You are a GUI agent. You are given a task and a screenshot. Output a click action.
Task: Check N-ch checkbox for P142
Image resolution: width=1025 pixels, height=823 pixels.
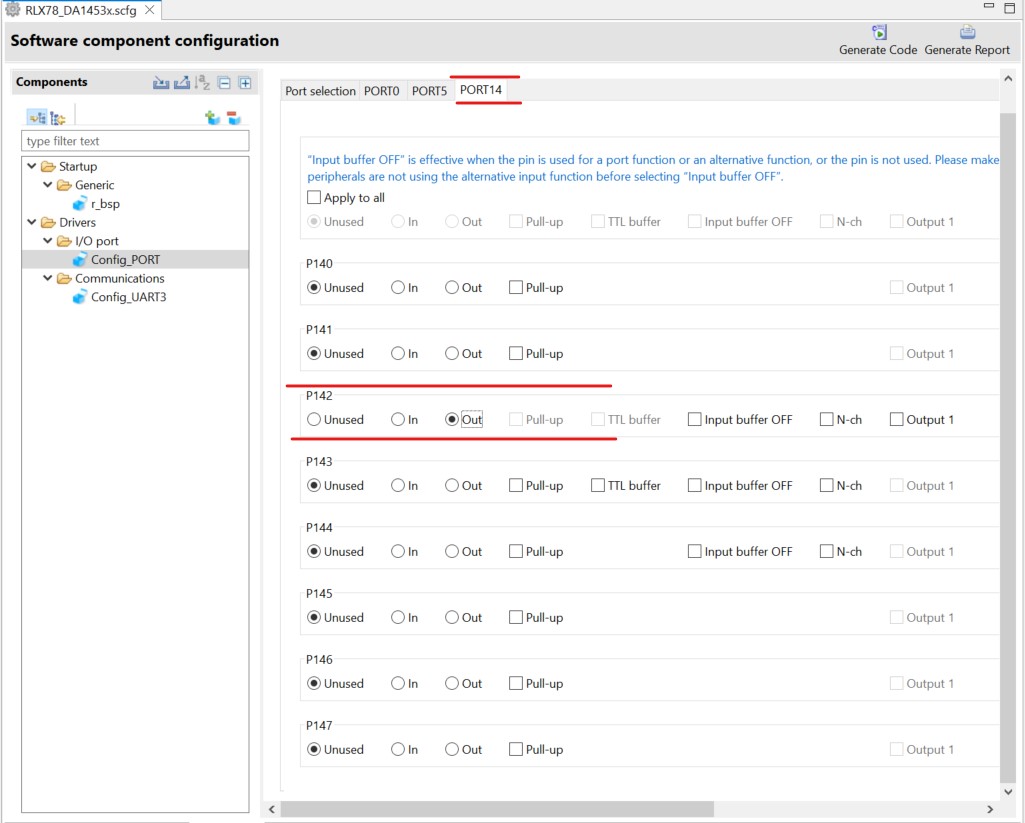pos(826,420)
